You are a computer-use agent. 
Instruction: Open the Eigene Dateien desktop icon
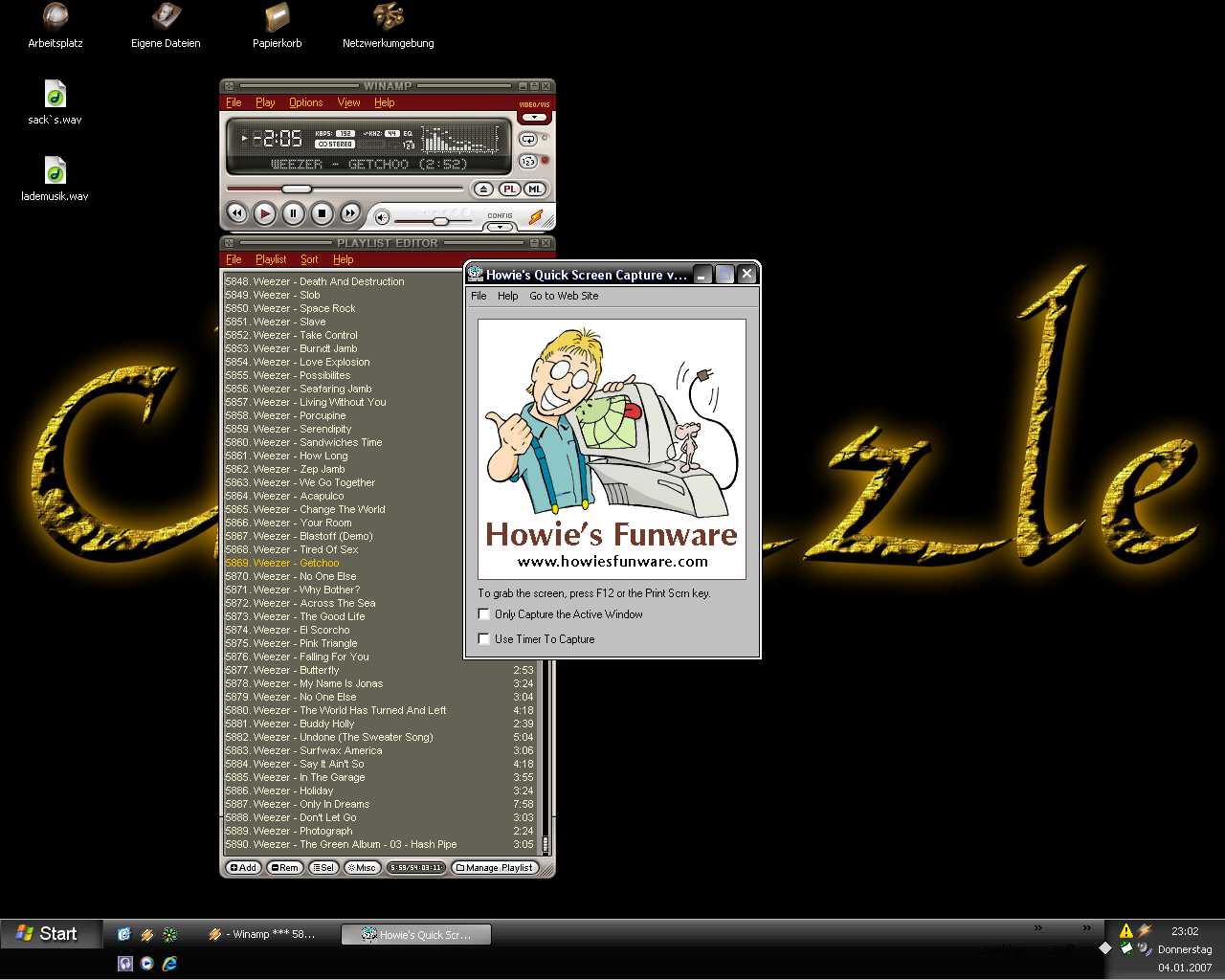(x=166, y=26)
